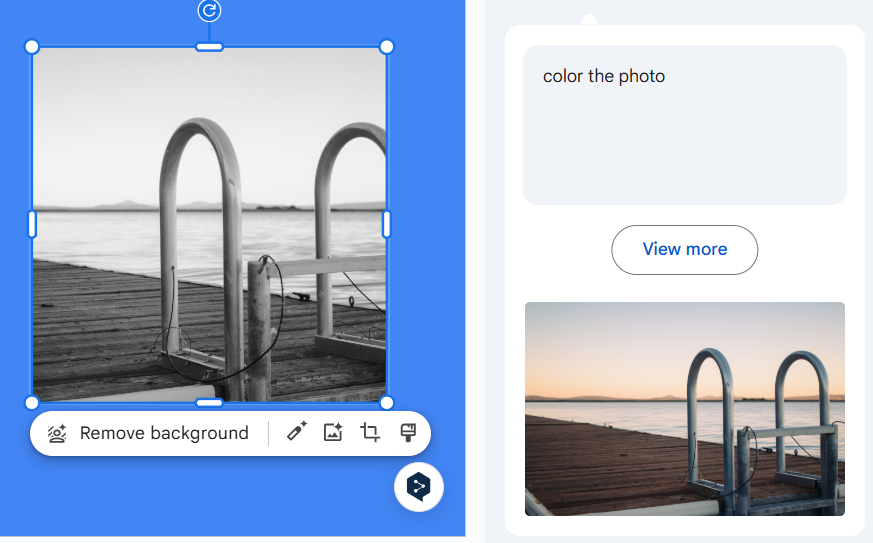Click the top-right corner resize handle
The height and width of the screenshot is (543, 873).
tap(387, 47)
